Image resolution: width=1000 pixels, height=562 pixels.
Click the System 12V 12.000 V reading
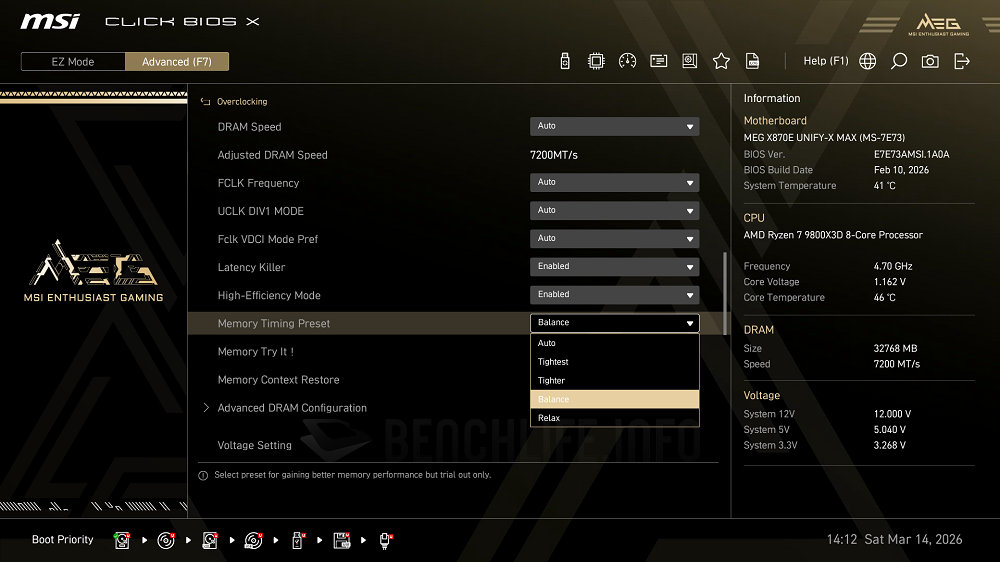click(892, 414)
